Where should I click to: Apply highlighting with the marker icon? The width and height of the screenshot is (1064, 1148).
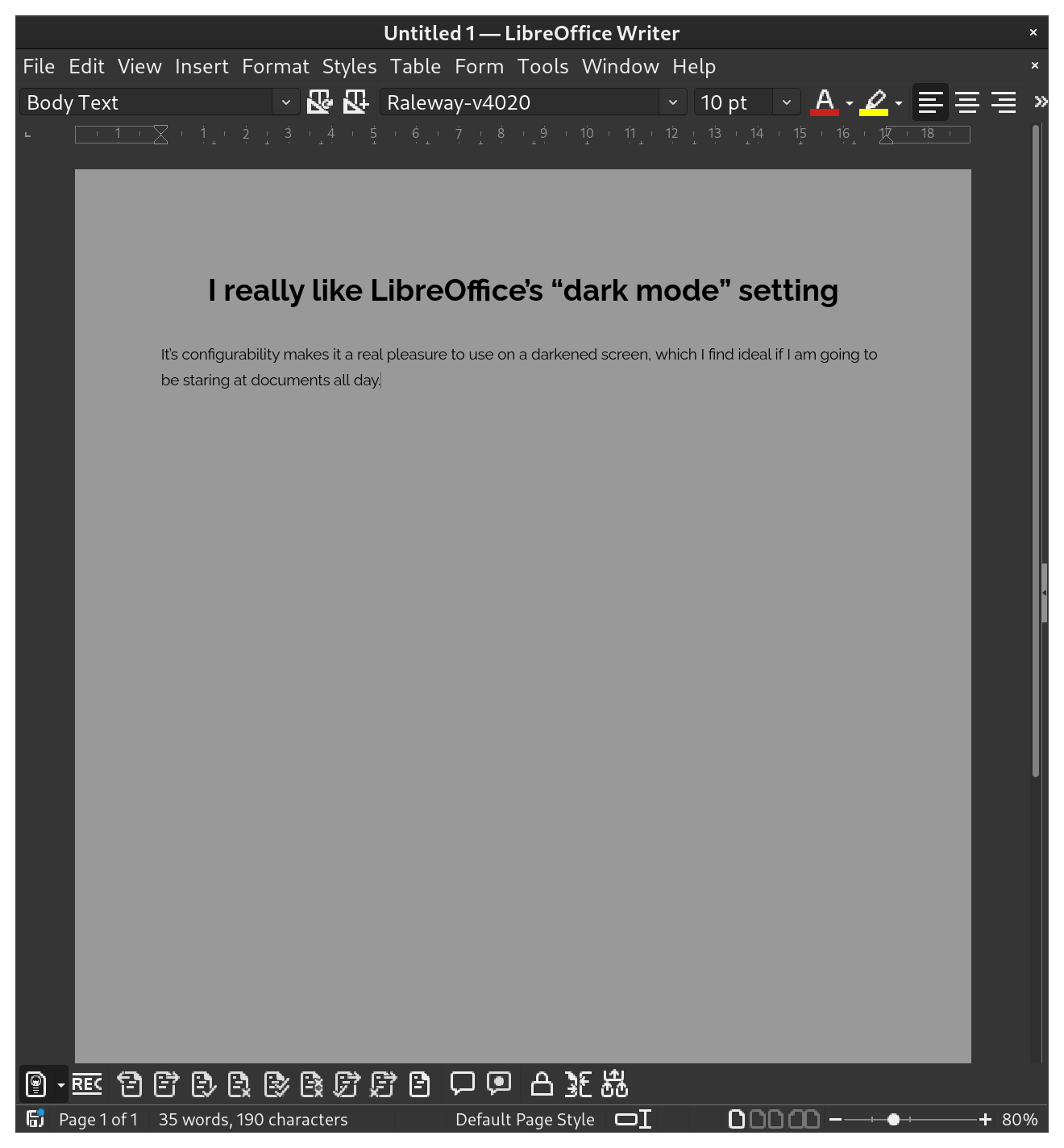pyautogui.click(x=874, y=102)
